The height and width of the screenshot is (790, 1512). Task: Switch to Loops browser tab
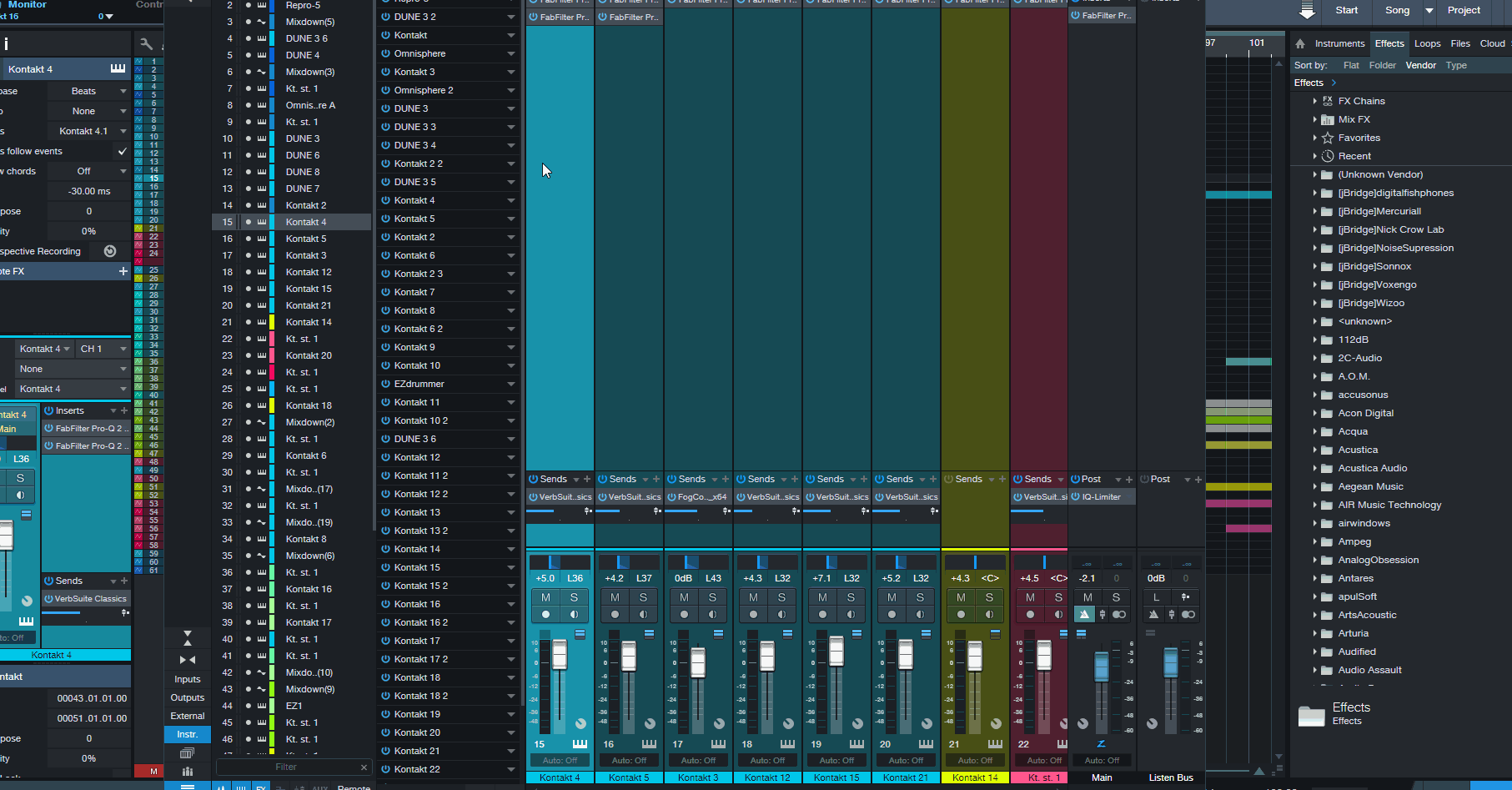tap(1427, 43)
